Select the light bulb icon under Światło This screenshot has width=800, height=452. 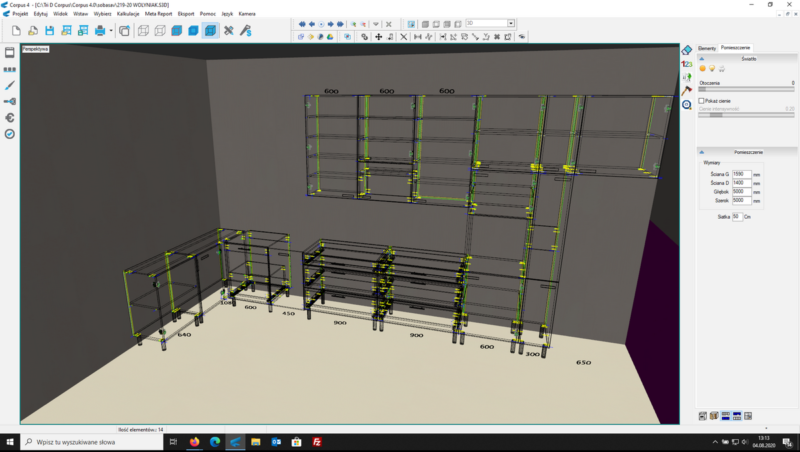711,69
